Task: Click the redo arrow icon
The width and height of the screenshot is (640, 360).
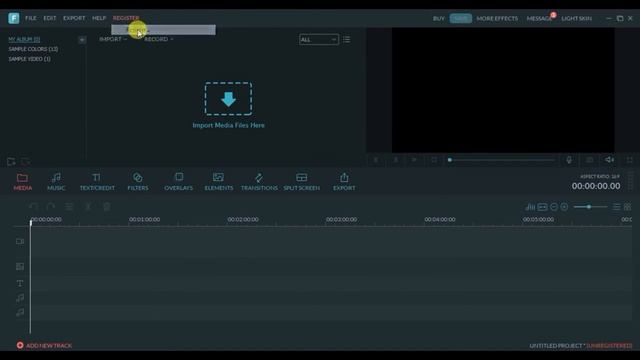Action: (x=51, y=207)
